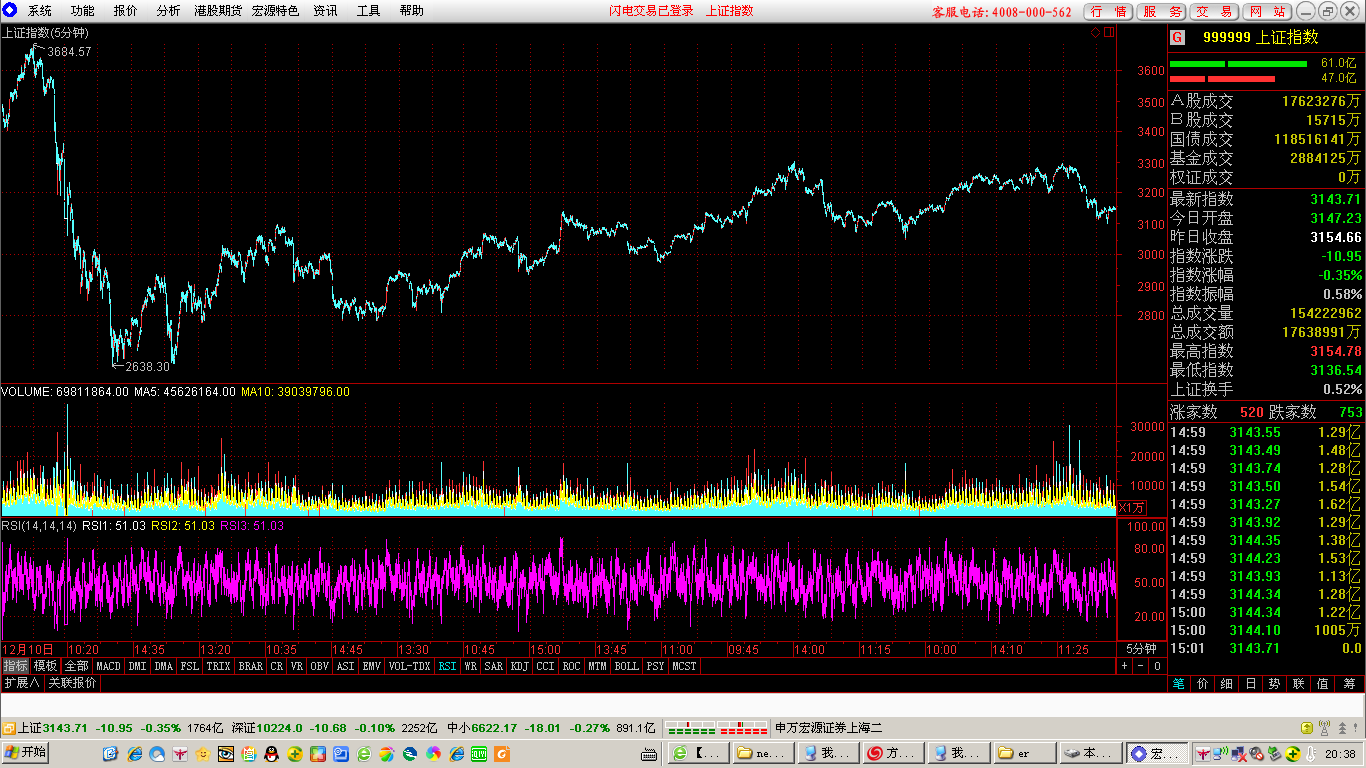
Task: Click the minus zoom button
Action: pyautogui.click(x=1141, y=666)
